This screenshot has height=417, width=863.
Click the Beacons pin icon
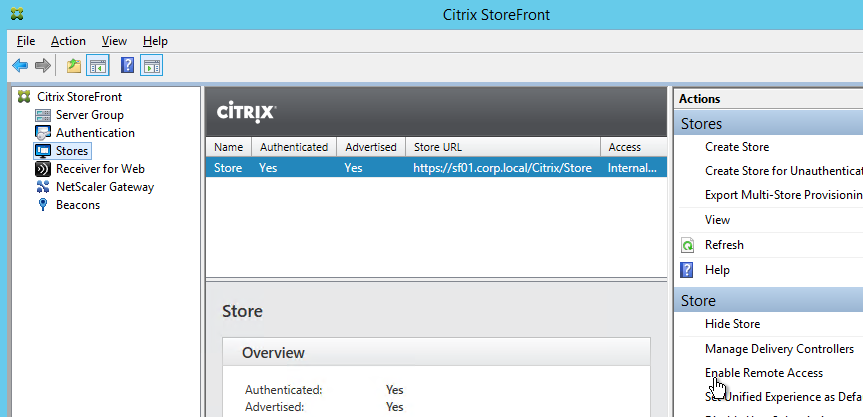[42, 205]
